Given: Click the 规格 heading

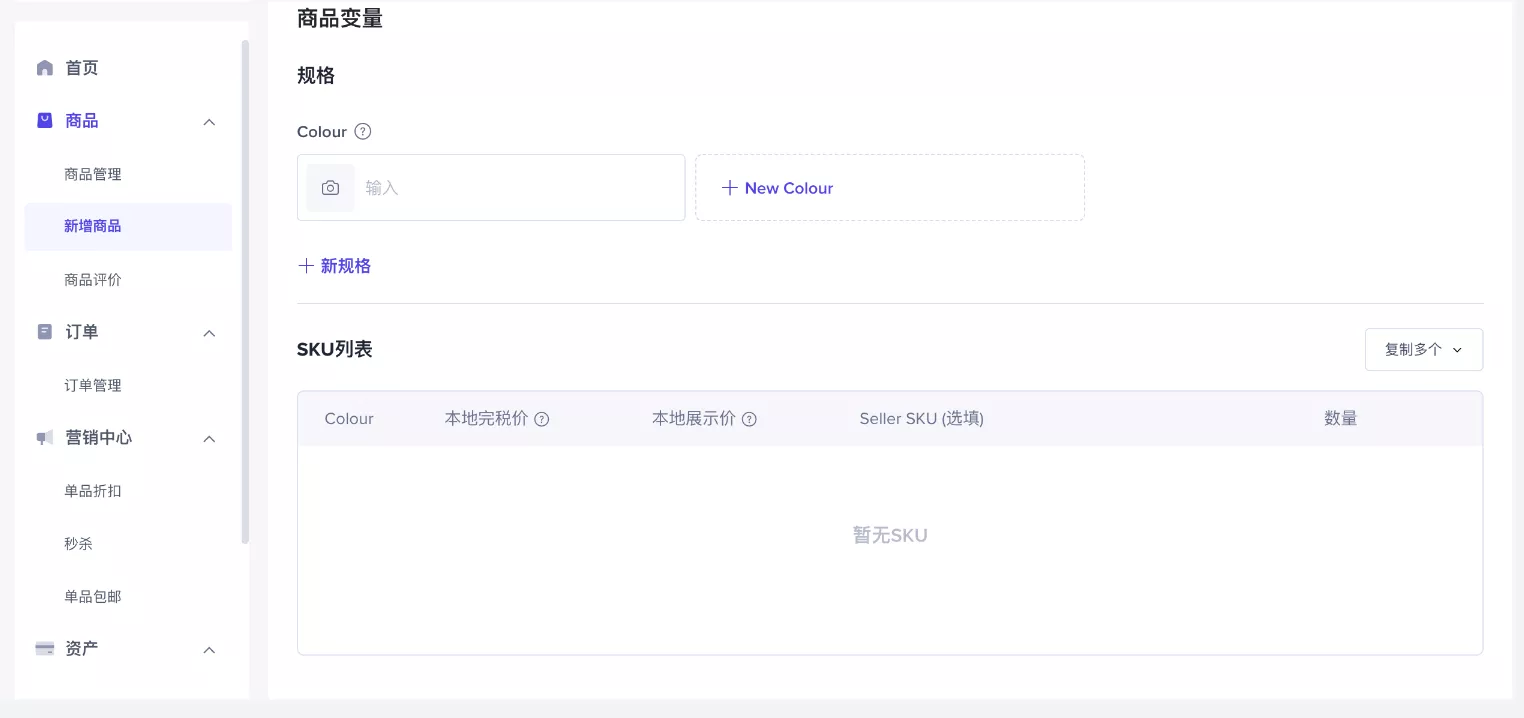Looking at the screenshot, I should coord(316,76).
